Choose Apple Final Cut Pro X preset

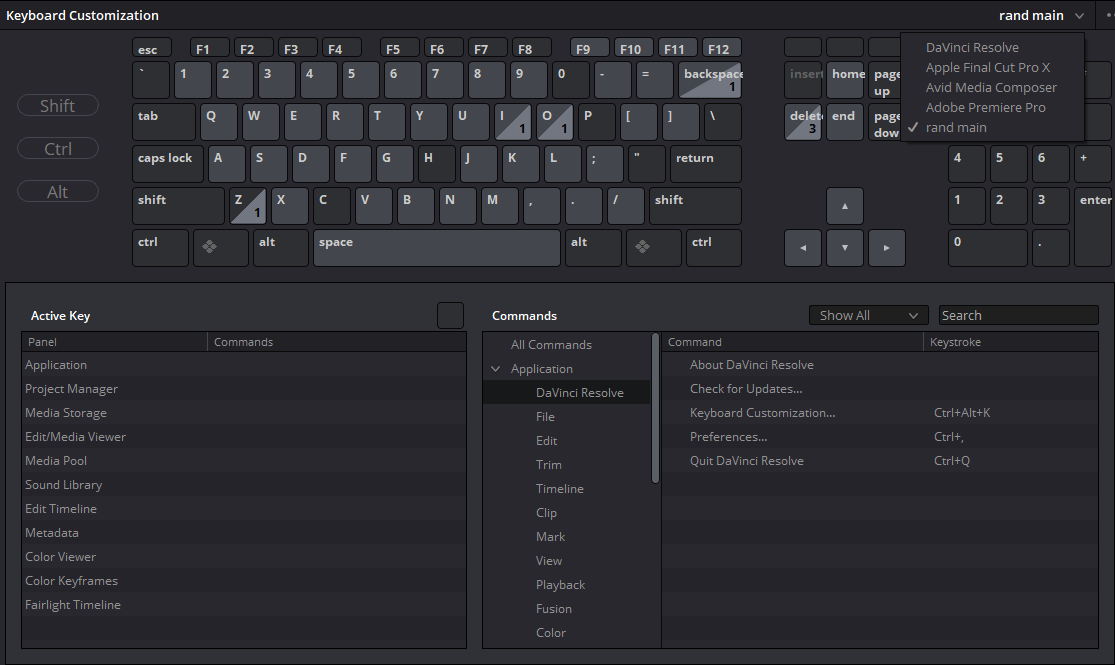[x=988, y=67]
